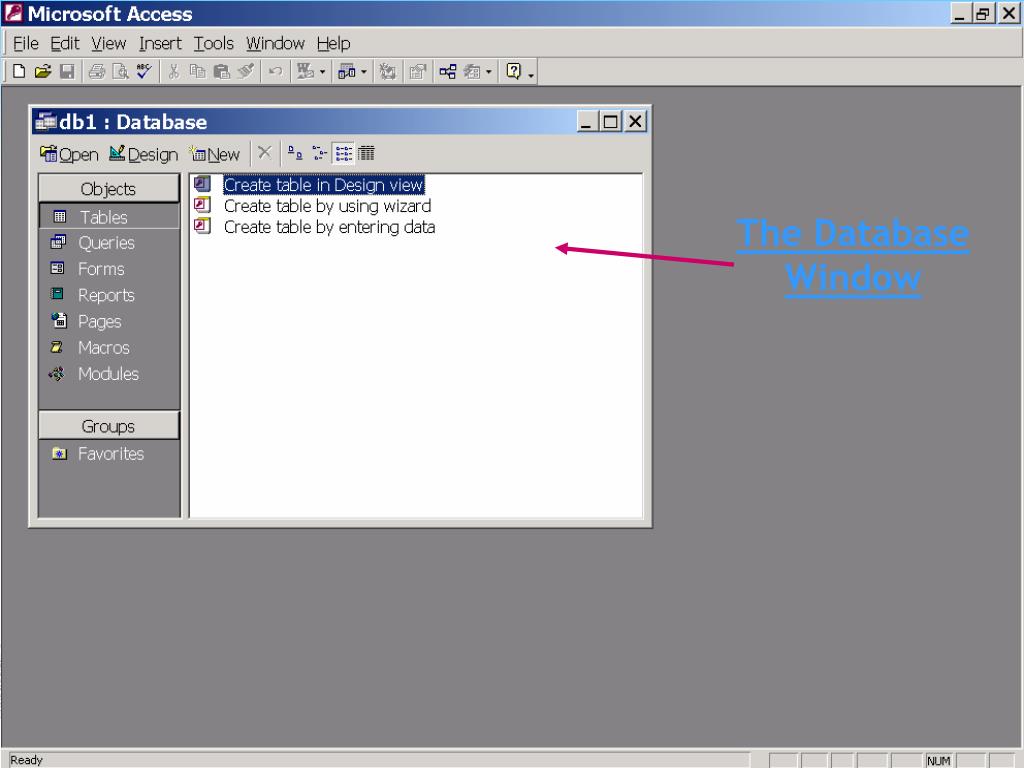The image size is (1024, 768).
Task: Click the OfficeLinks toolbar icon
Action: tap(305, 71)
